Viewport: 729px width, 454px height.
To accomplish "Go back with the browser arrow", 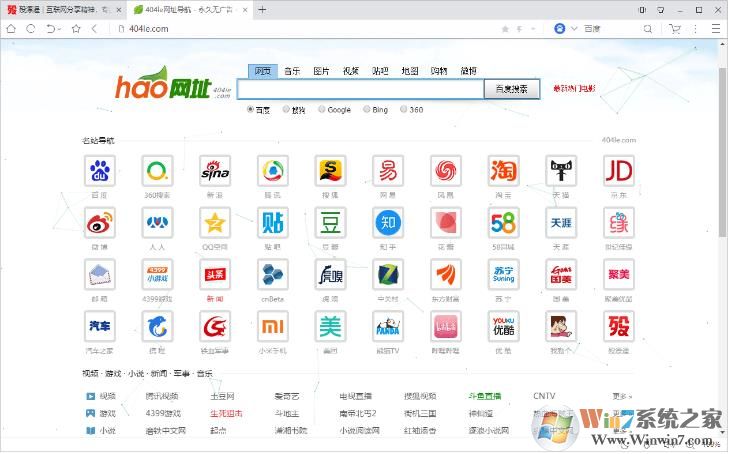I will [x=94, y=29].
